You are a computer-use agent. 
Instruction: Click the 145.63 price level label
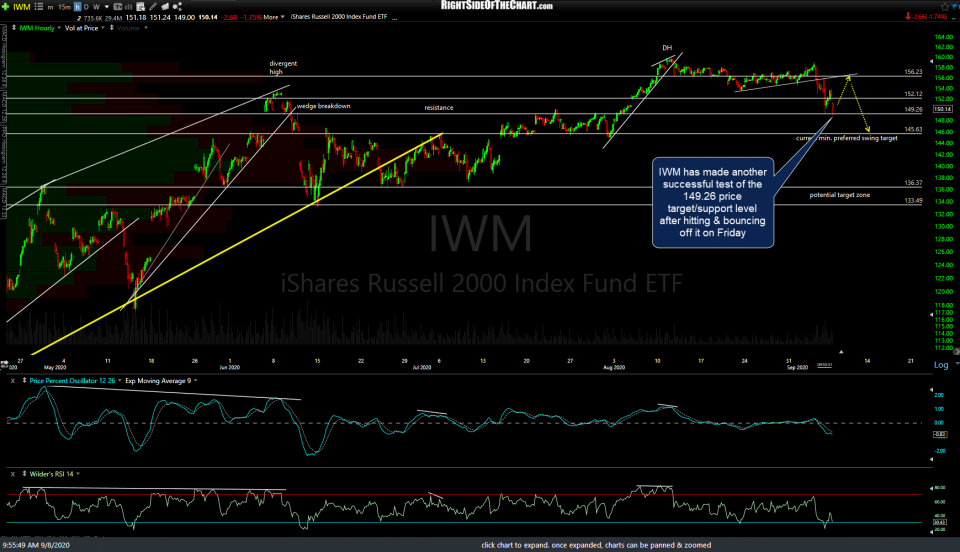pos(913,129)
